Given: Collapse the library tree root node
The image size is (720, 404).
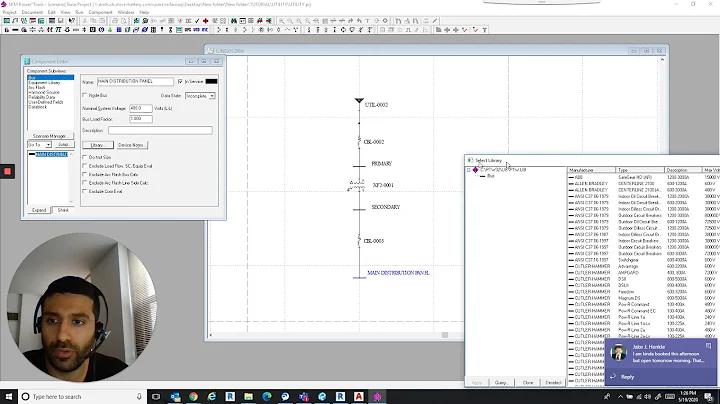Looking at the screenshot, I should (468, 170).
